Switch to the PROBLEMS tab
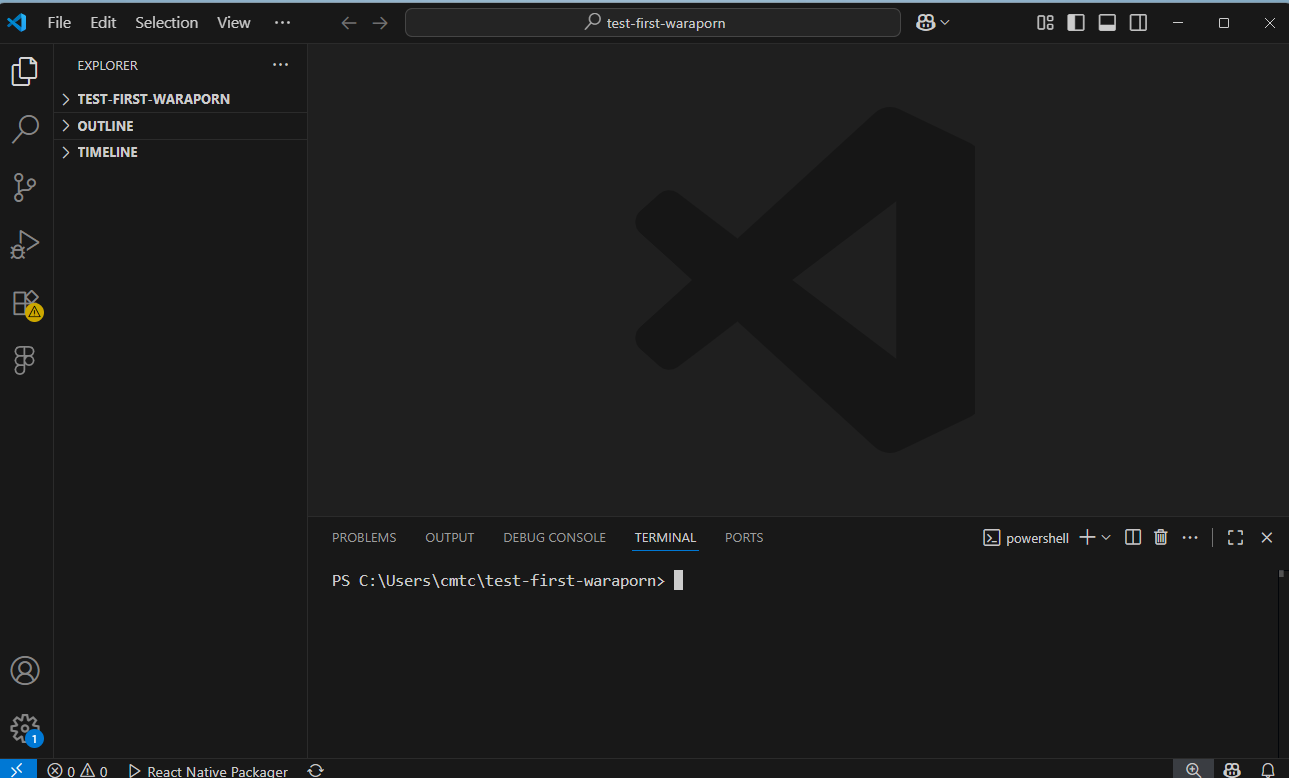The height and width of the screenshot is (778, 1289). (364, 538)
